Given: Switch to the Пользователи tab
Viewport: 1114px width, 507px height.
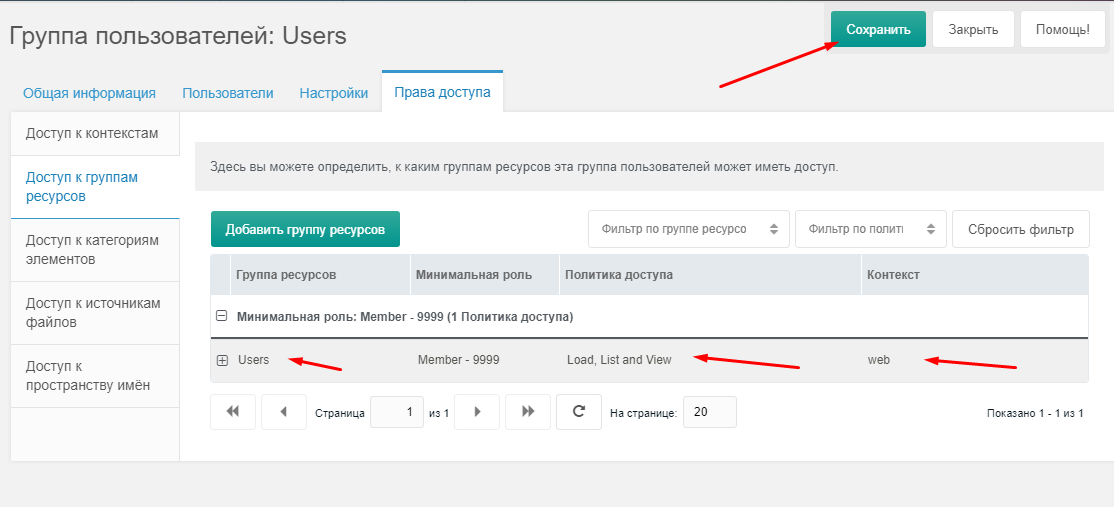Looking at the screenshot, I should 227,93.
